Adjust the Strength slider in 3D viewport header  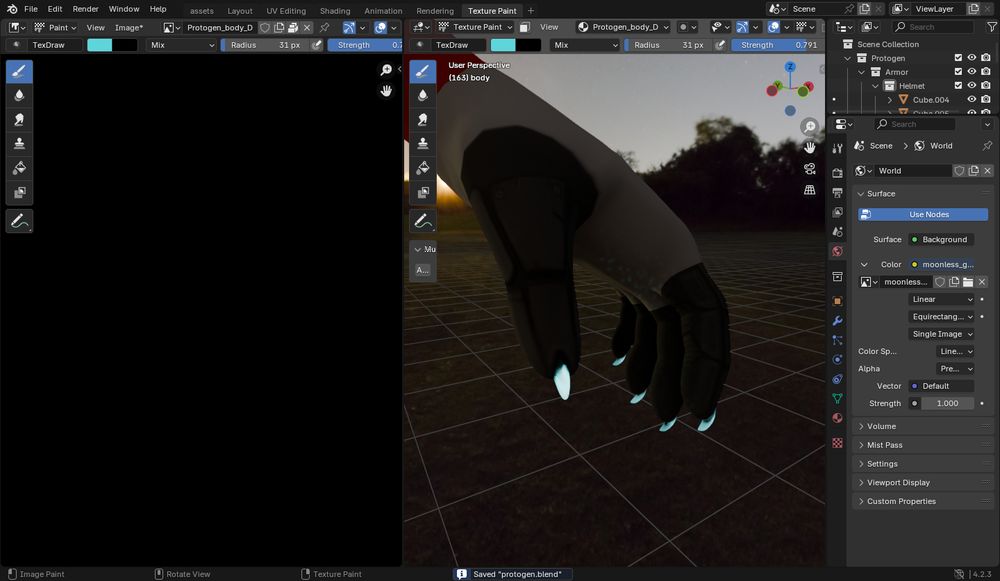(776, 45)
